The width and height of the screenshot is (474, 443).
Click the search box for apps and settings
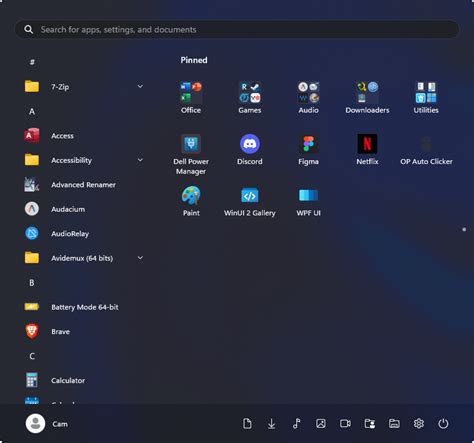237,29
